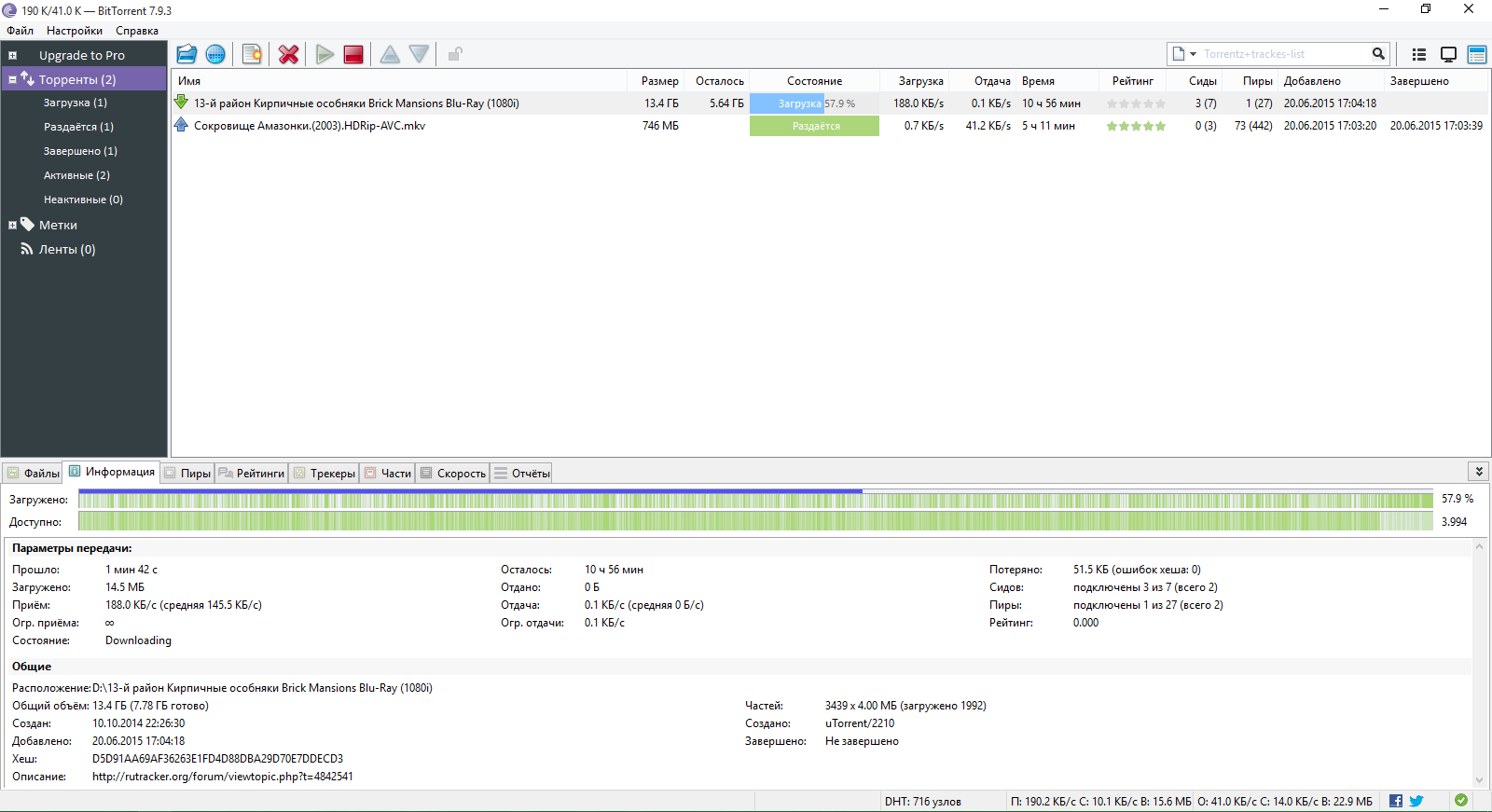
Task: Click green download arrow of 13-й район
Action: point(181,103)
